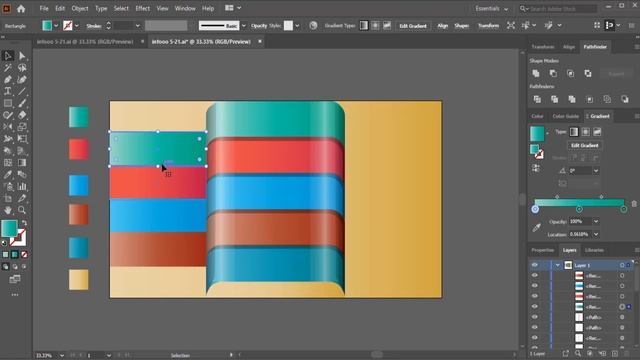Image resolution: width=640 pixels, height=360 pixels.
Task: Select the rightmost gradient color stop
Action: [624, 209]
